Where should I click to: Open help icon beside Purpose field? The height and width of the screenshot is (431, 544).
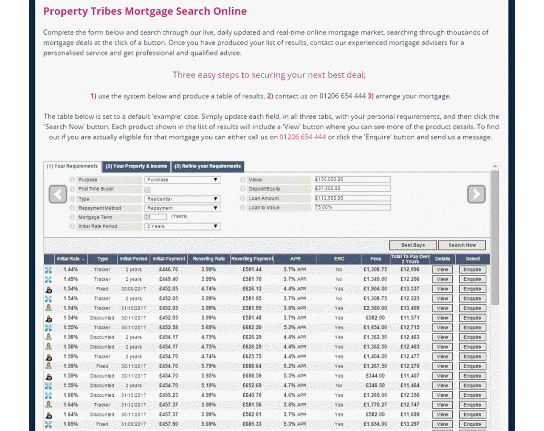coord(72,180)
